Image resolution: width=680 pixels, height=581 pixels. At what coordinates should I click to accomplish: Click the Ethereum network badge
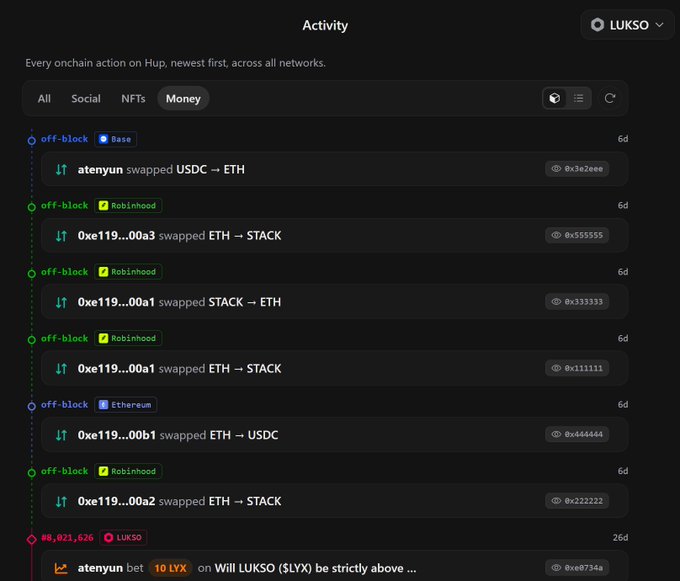125,405
